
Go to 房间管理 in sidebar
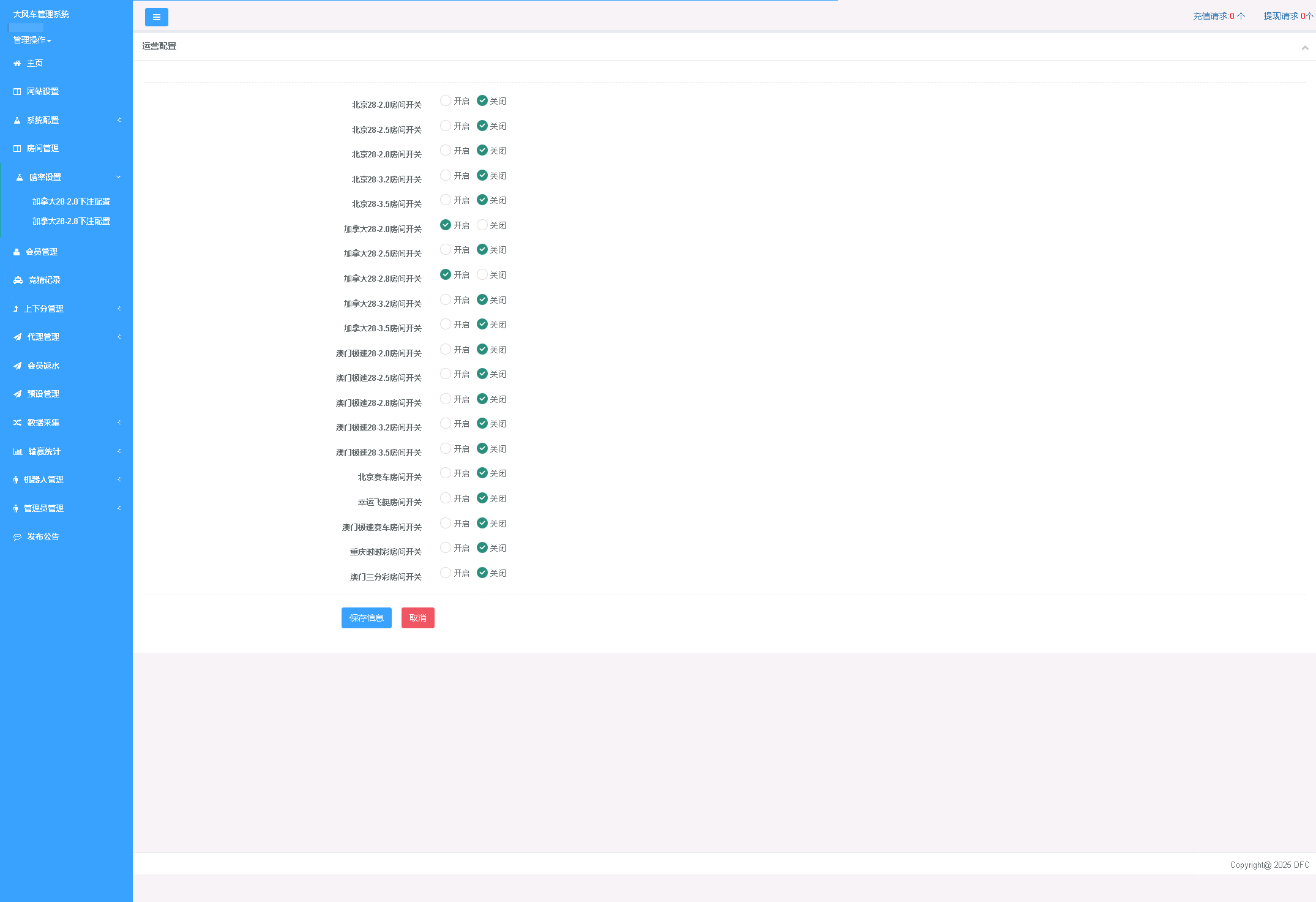click(x=43, y=148)
